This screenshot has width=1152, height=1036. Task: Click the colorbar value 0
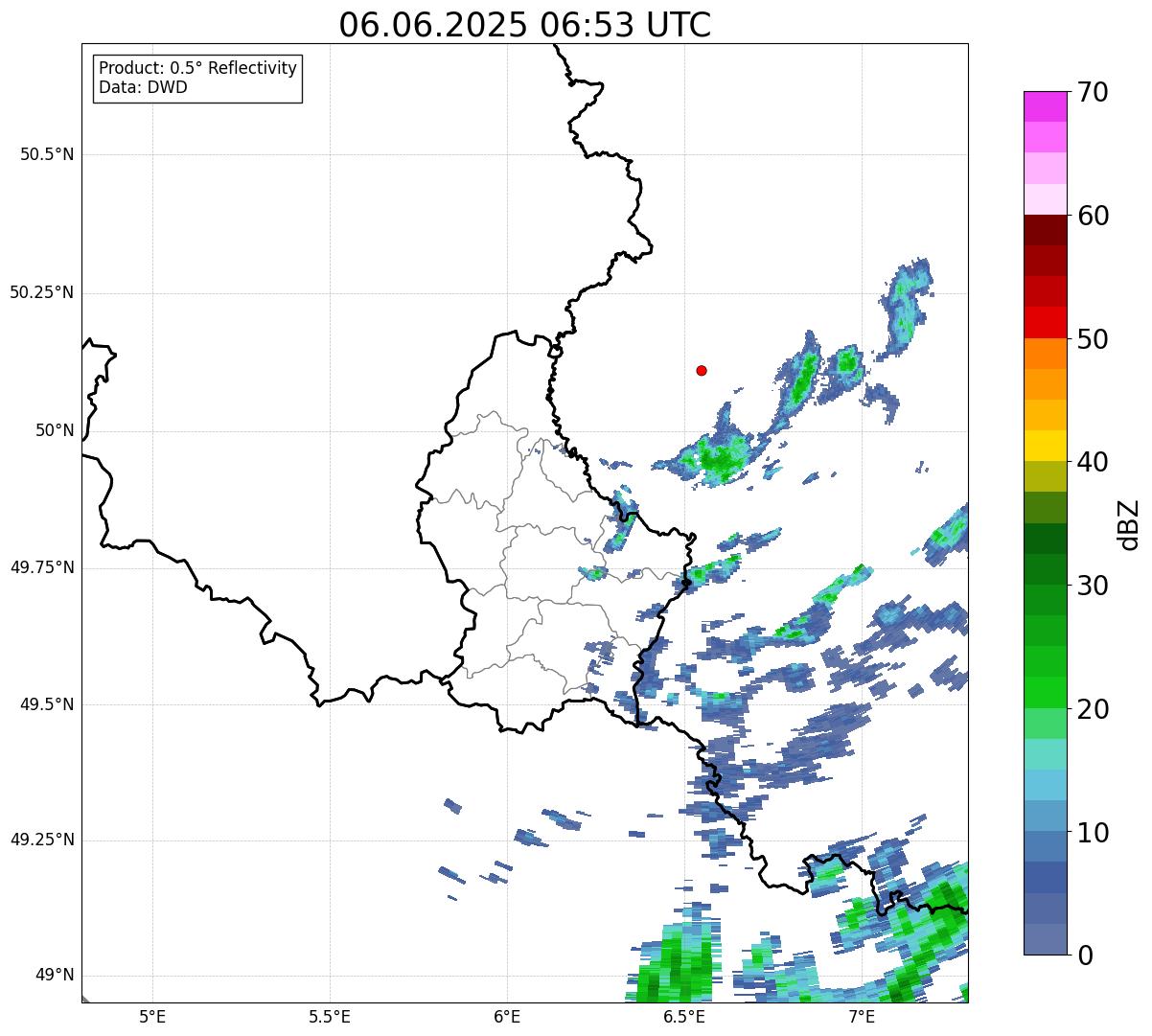coord(1085,955)
